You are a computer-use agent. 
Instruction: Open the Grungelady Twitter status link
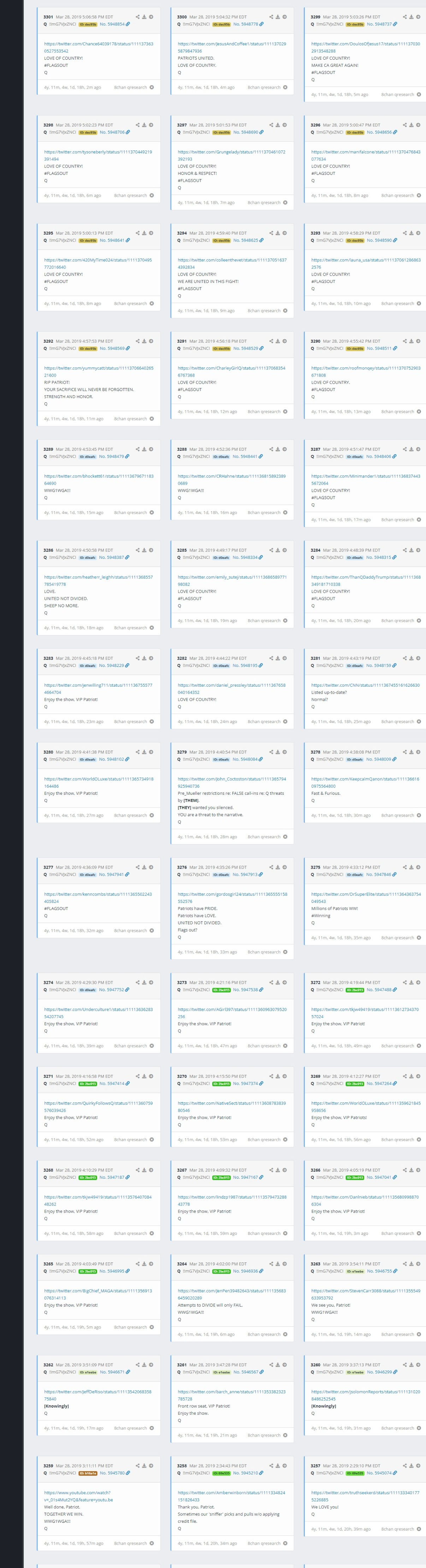[x=231, y=155]
